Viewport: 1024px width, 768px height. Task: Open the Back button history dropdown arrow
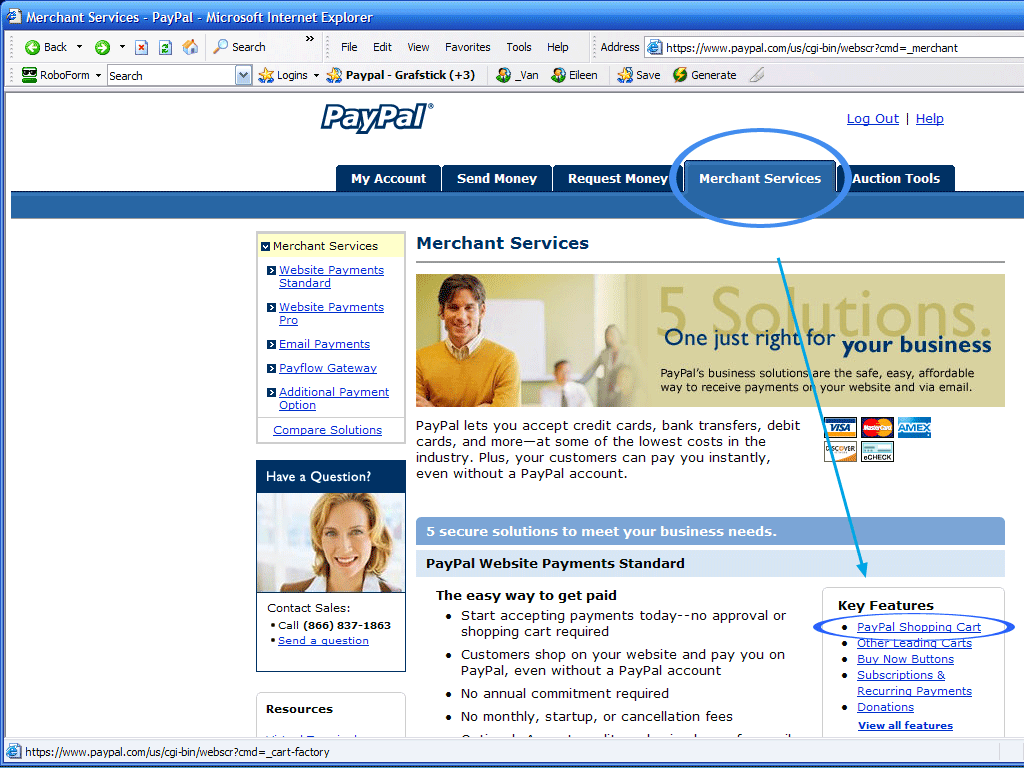[79, 47]
